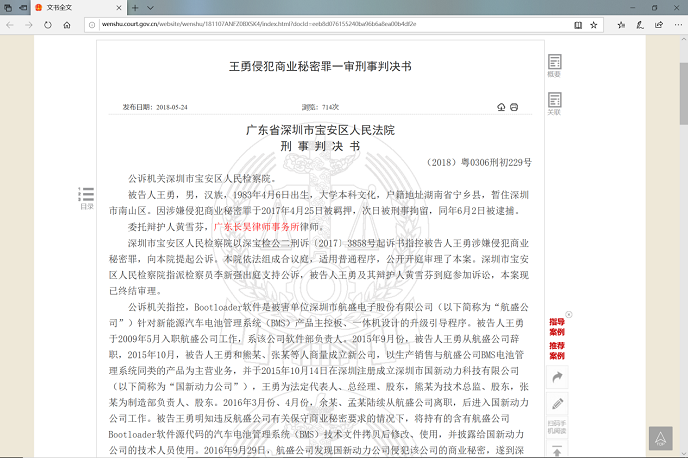
Task: Open 扫码手机阅读 QR code reading
Action: (557, 427)
